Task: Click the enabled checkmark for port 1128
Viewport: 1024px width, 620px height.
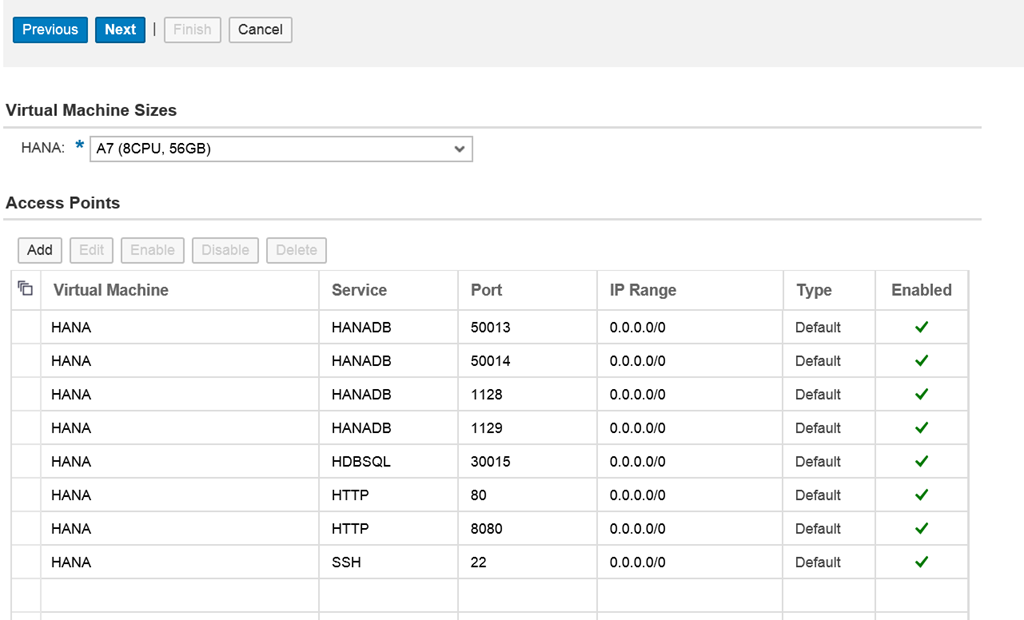Action: 921,394
